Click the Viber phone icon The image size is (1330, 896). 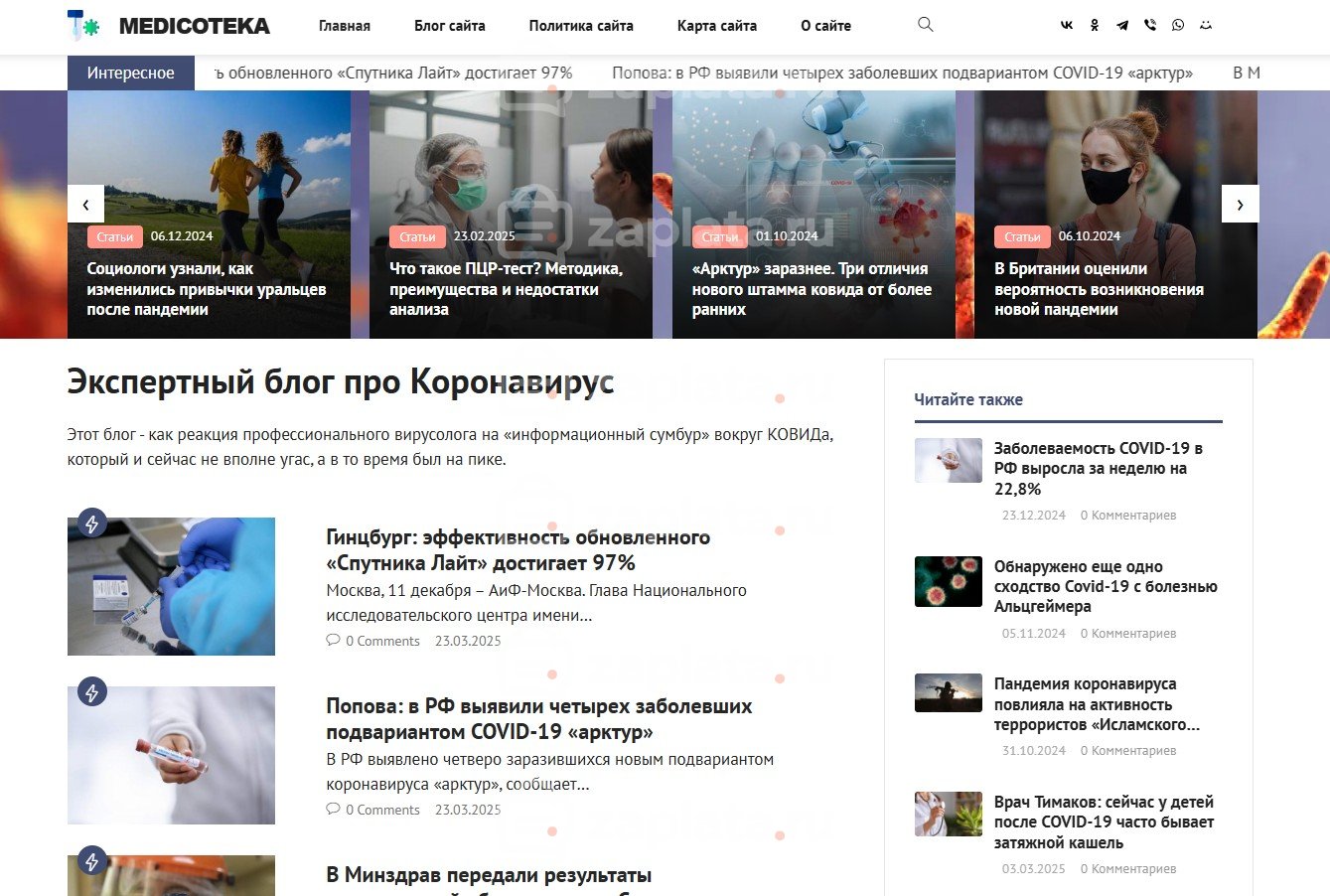(x=1150, y=26)
